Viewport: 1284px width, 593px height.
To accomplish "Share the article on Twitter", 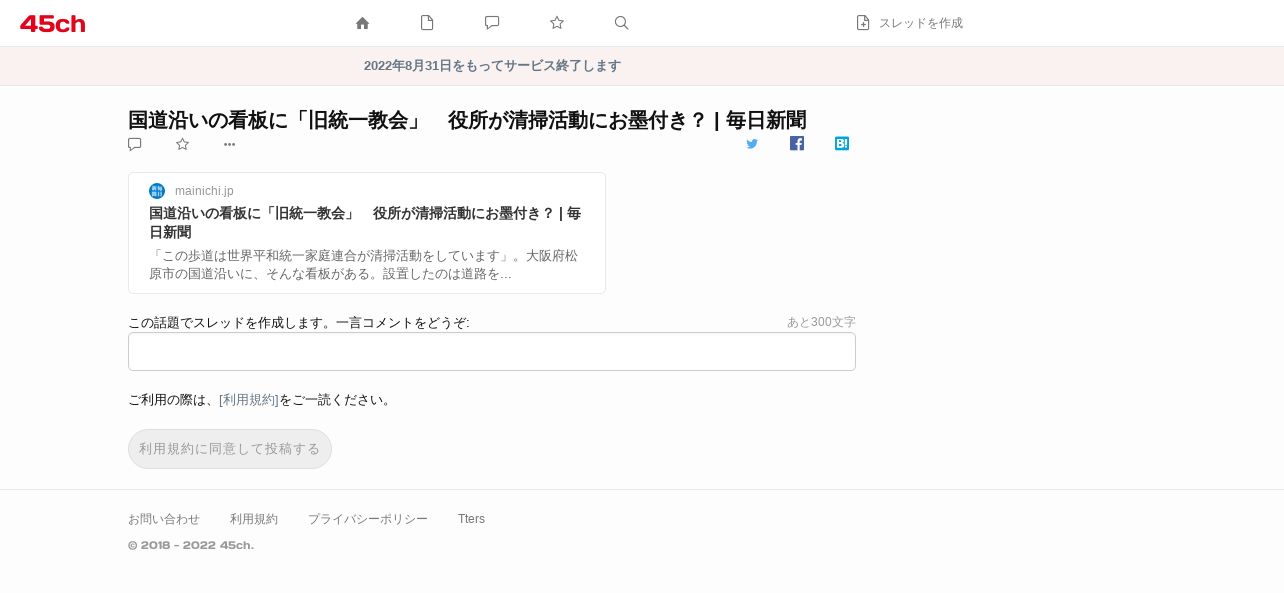I will click(752, 144).
